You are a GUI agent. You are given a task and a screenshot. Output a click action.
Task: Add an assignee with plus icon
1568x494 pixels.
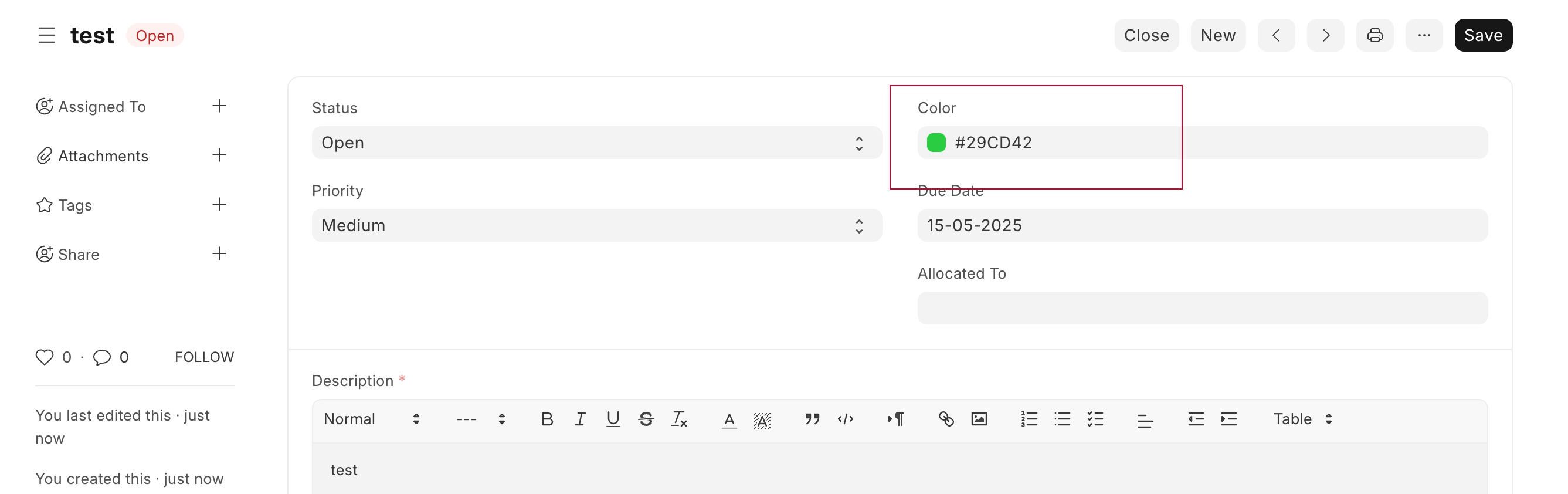click(219, 106)
